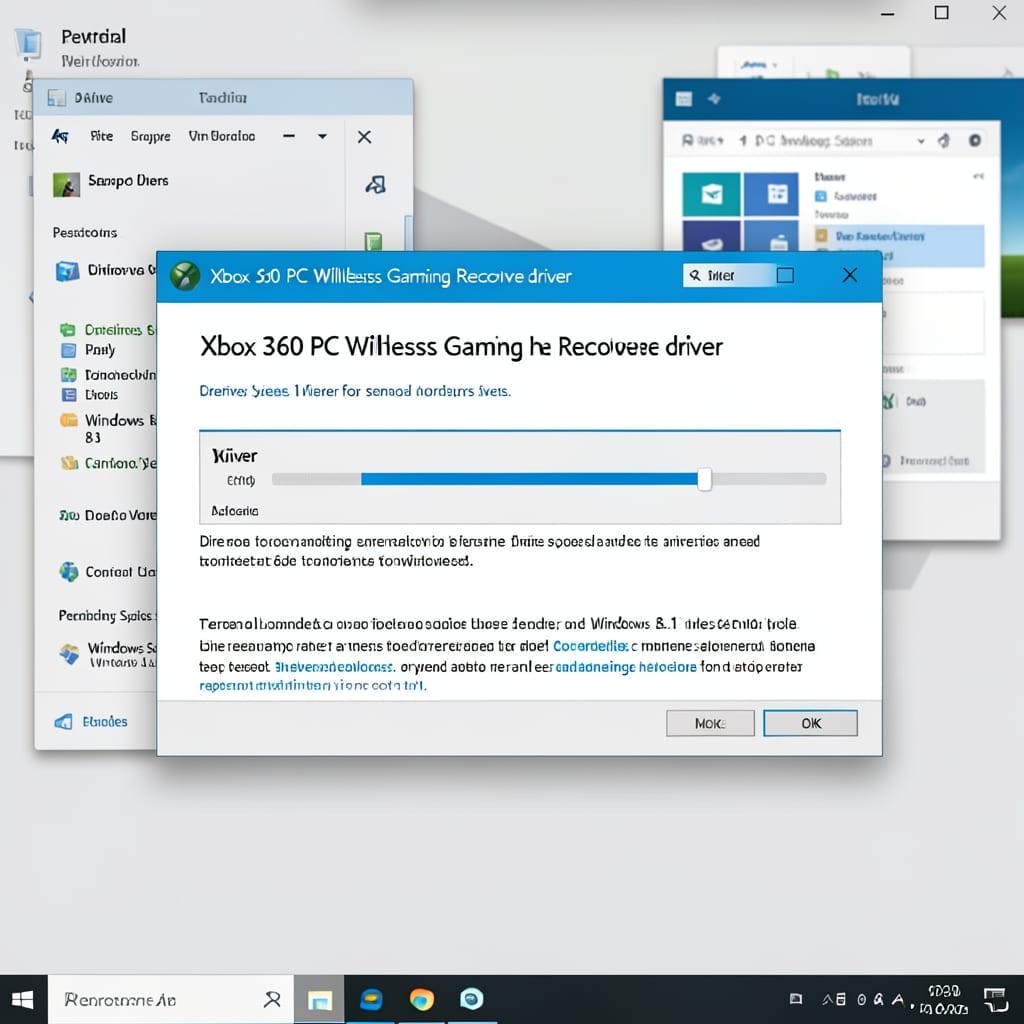Select the highlighted list row in right window
Screen dimensions: 1024x1024
click(x=899, y=246)
